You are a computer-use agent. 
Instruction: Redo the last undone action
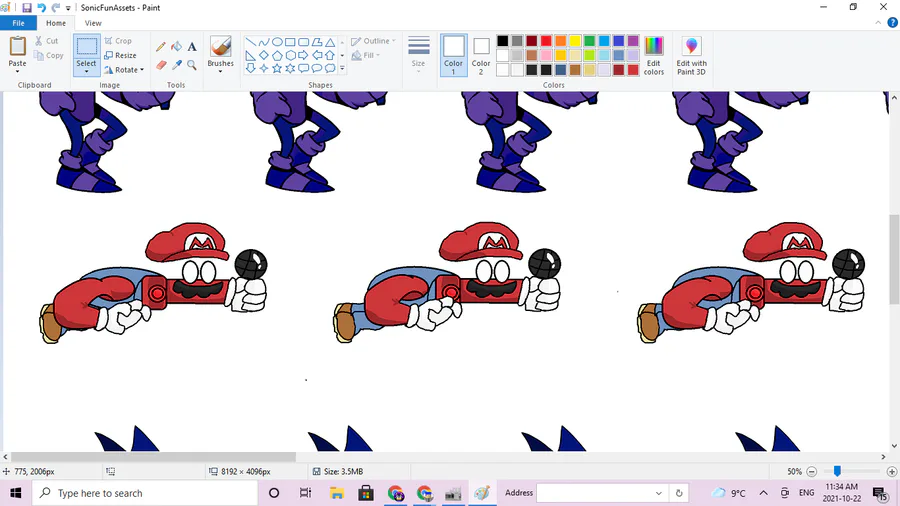coord(56,8)
